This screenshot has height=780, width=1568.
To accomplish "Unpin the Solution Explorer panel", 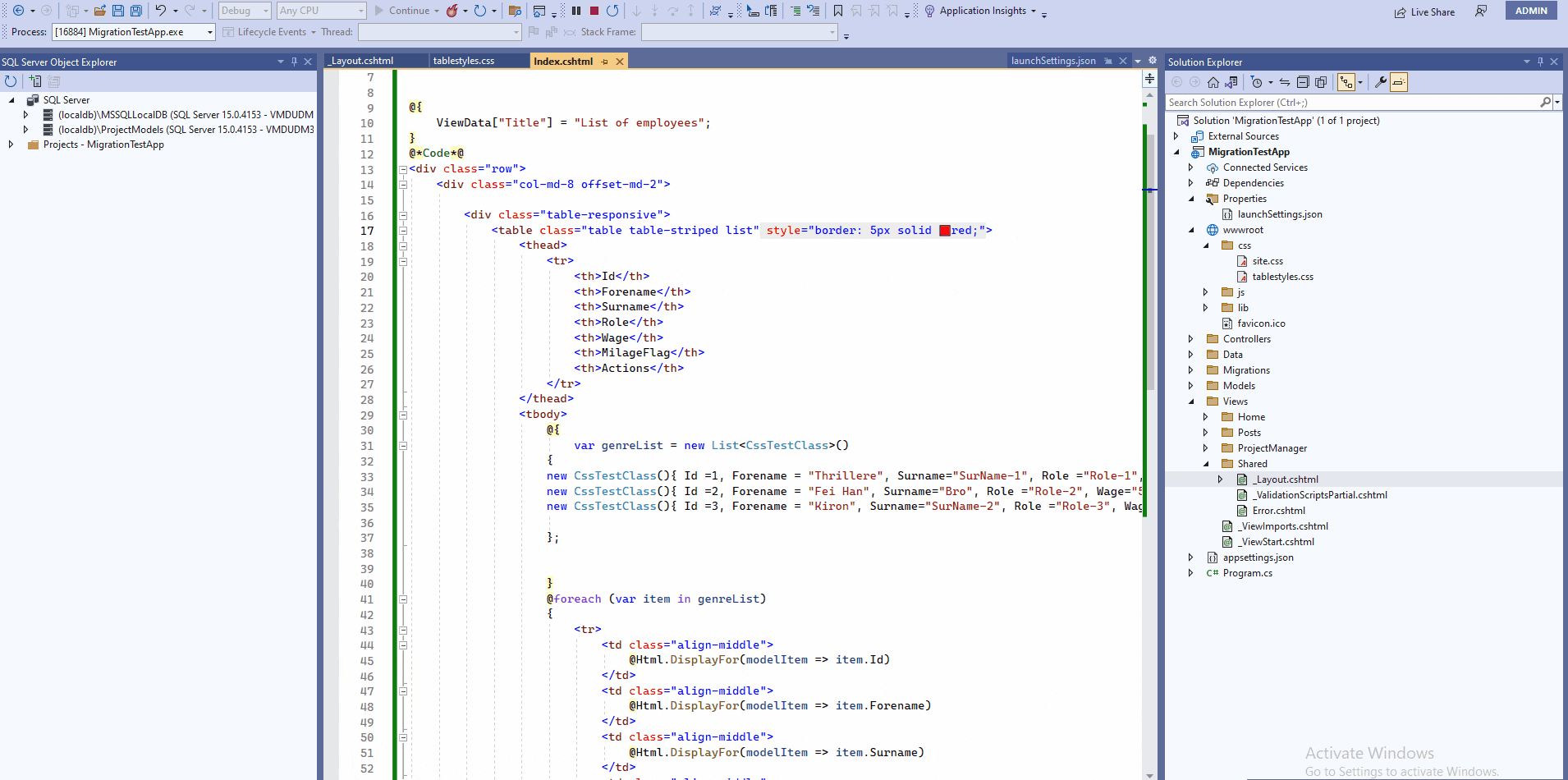I will click(x=1541, y=62).
